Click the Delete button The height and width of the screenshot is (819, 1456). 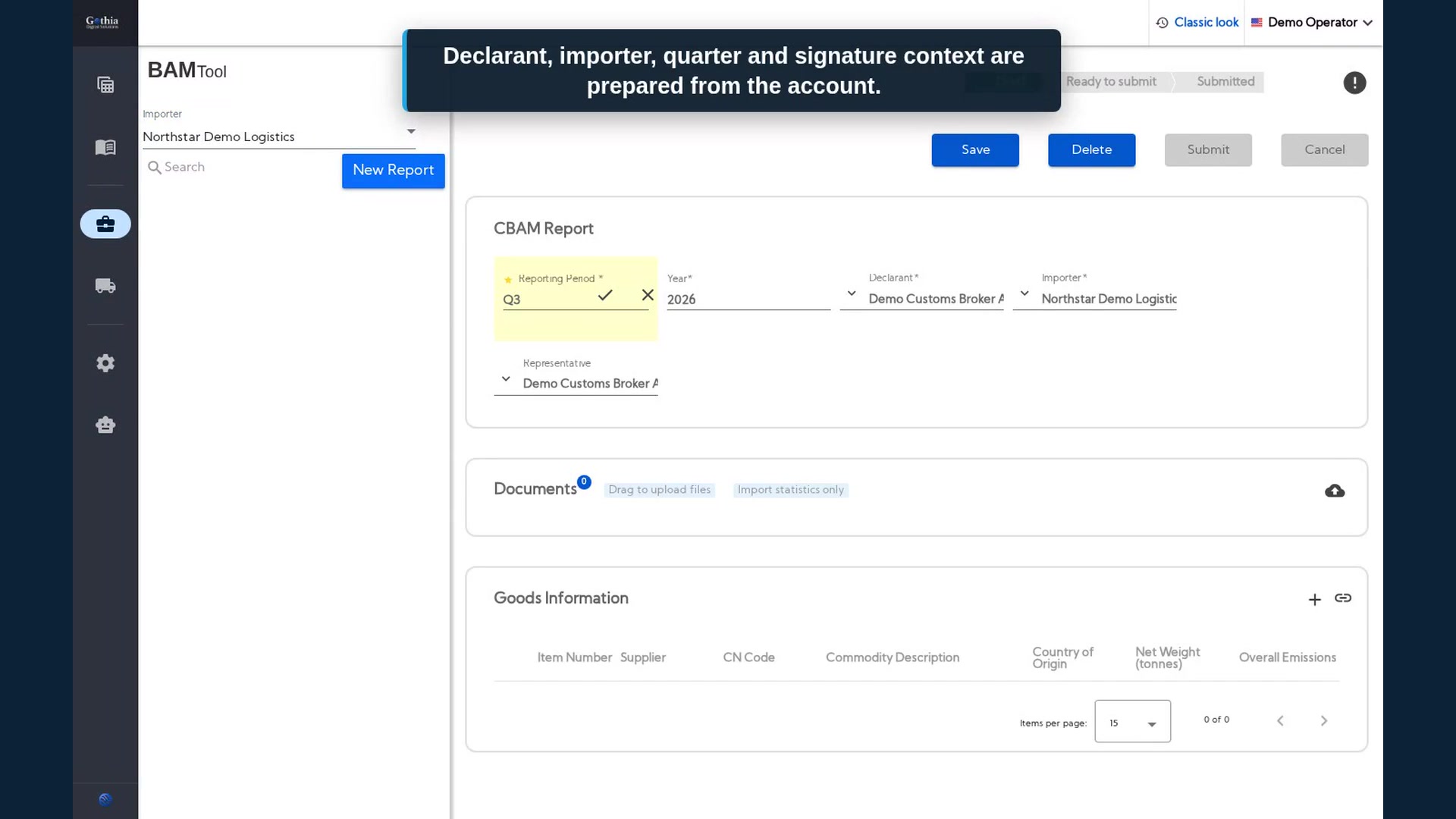click(1092, 150)
